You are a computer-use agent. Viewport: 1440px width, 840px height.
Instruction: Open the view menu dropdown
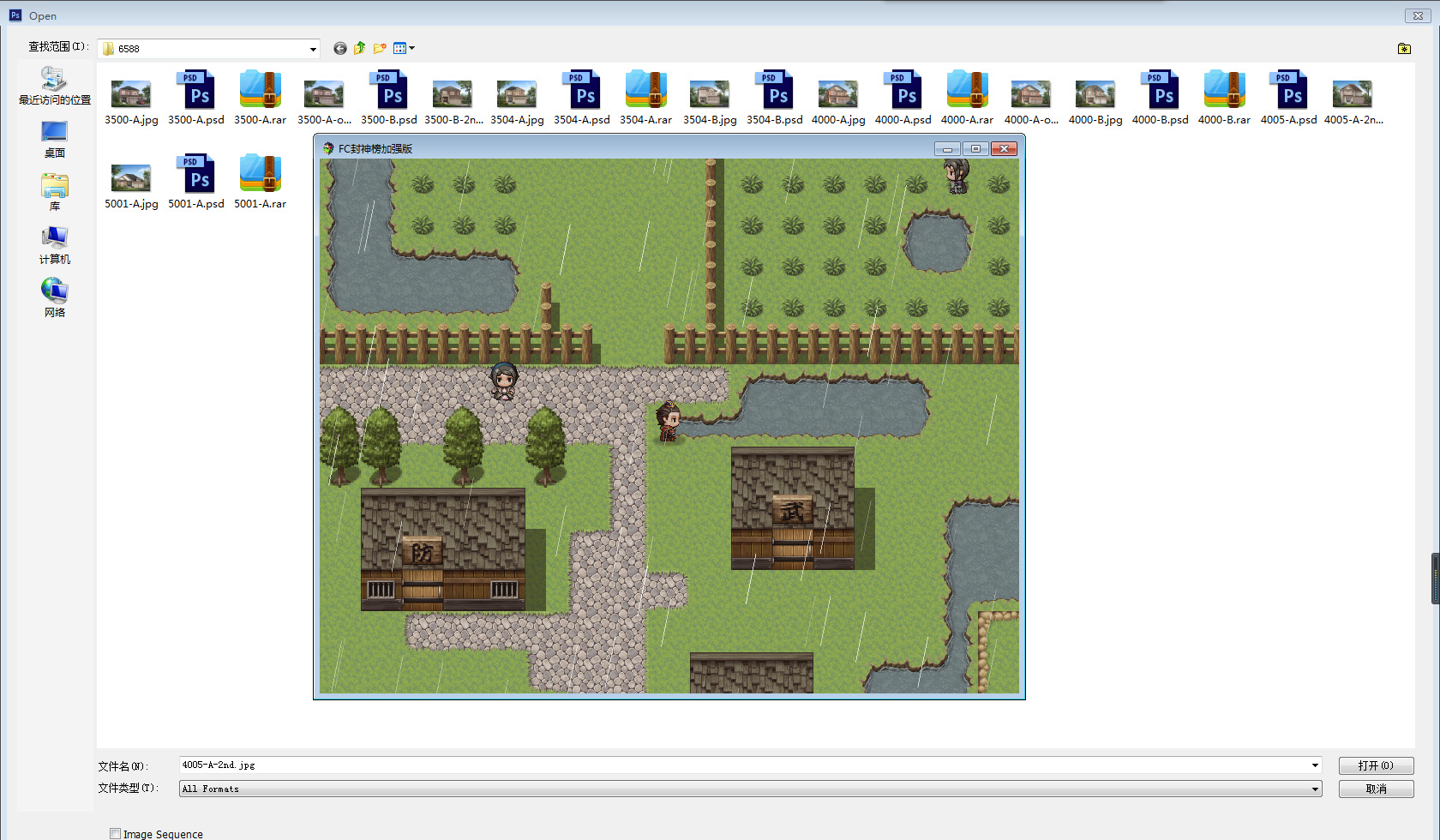[404, 49]
